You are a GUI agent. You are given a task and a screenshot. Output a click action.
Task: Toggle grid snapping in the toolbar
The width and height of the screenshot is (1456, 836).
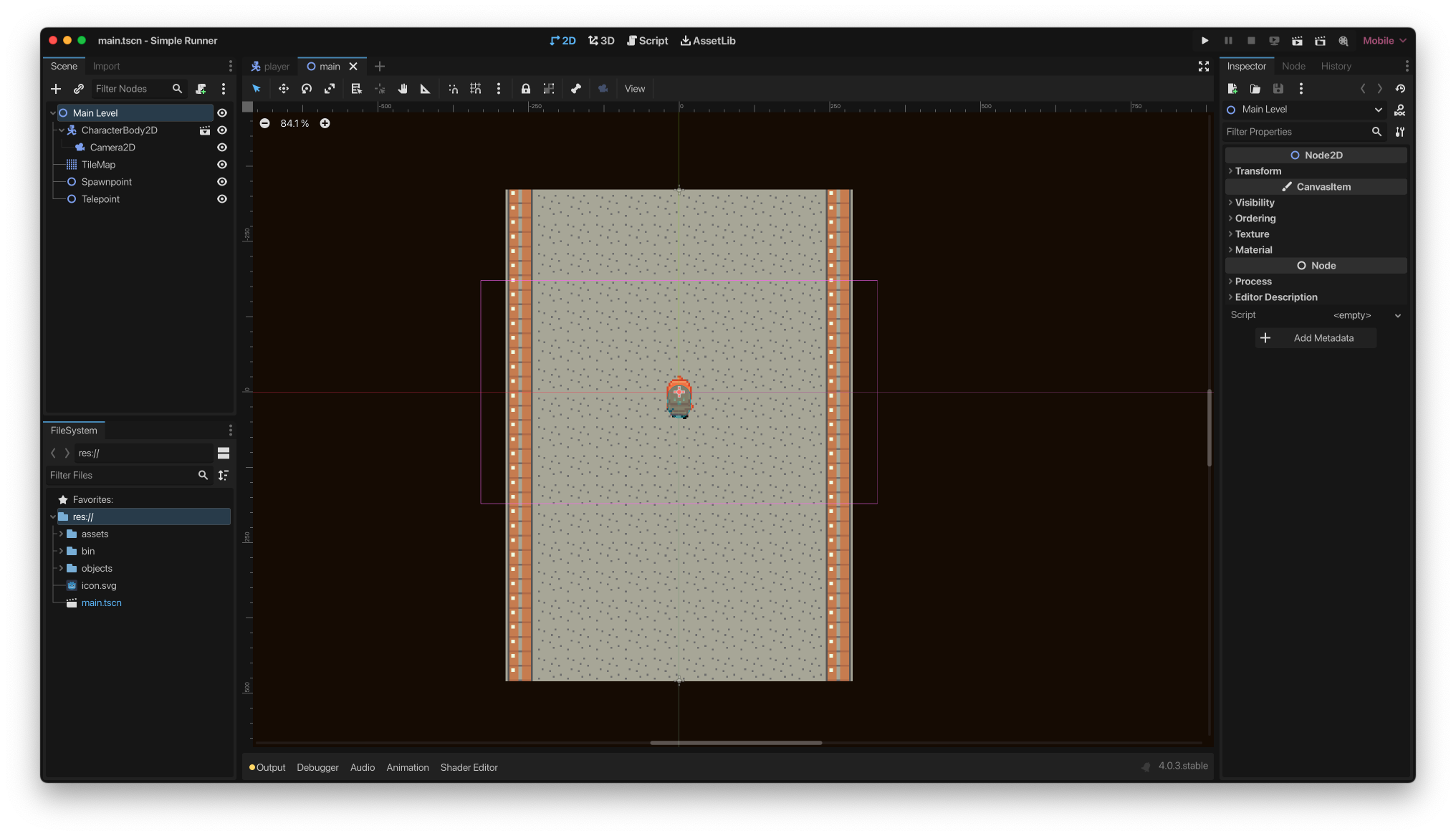pos(475,89)
